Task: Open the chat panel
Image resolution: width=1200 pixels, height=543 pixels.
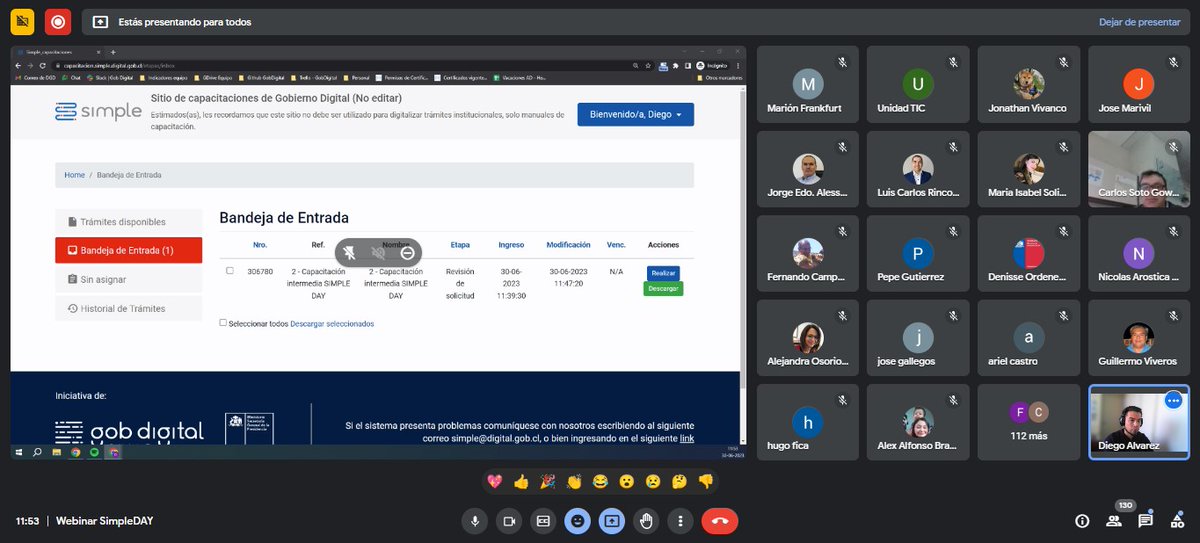Action: 1146,521
